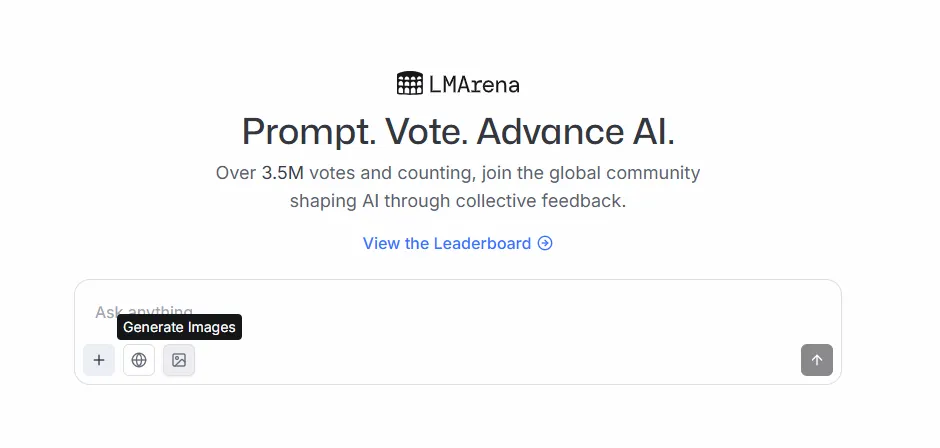Click the circled arrow beside Leaderboard
This screenshot has width=940, height=448.
tap(545, 243)
